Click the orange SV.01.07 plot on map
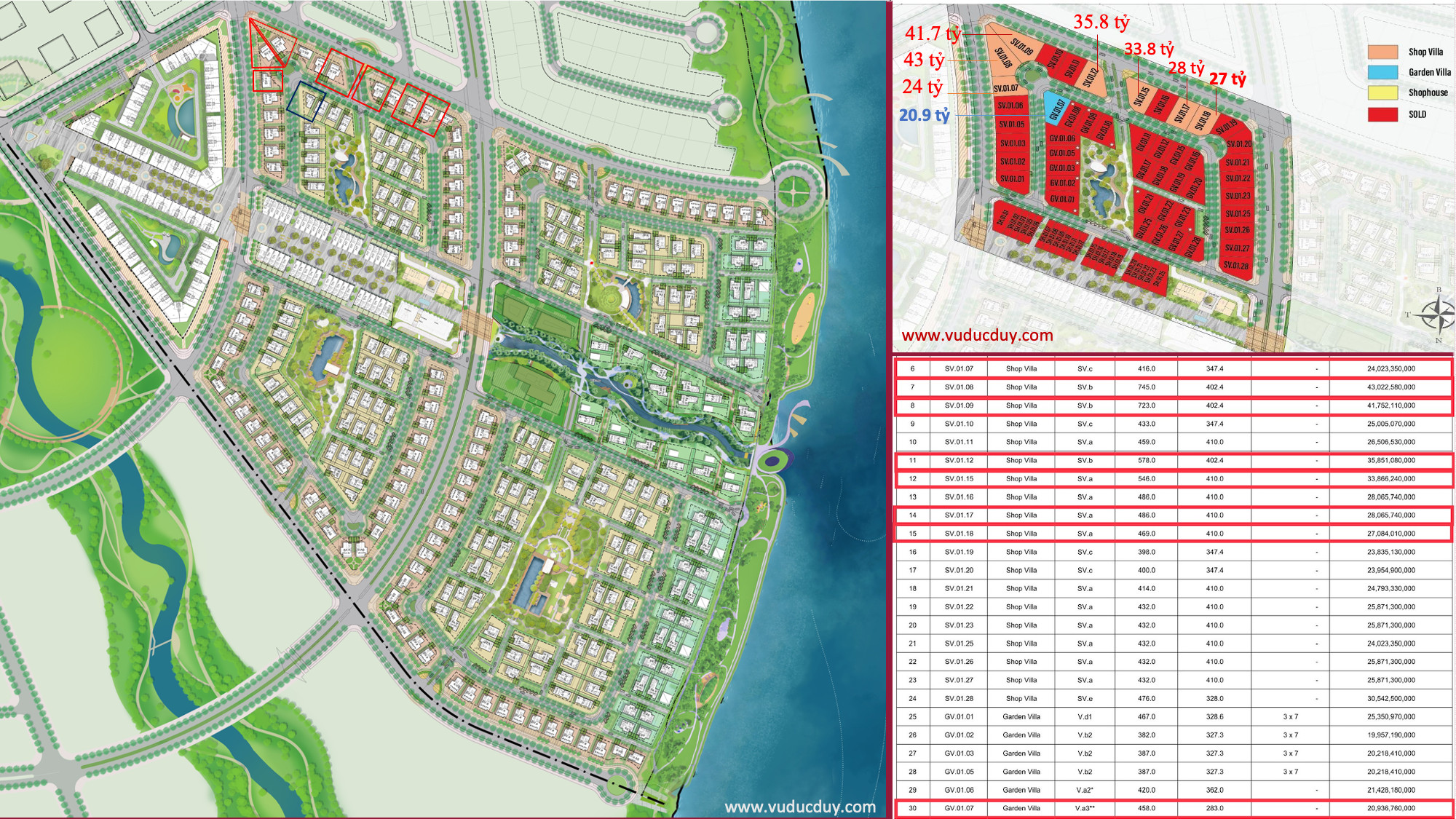Screen dimensions: 1456x819 pos(1006,89)
